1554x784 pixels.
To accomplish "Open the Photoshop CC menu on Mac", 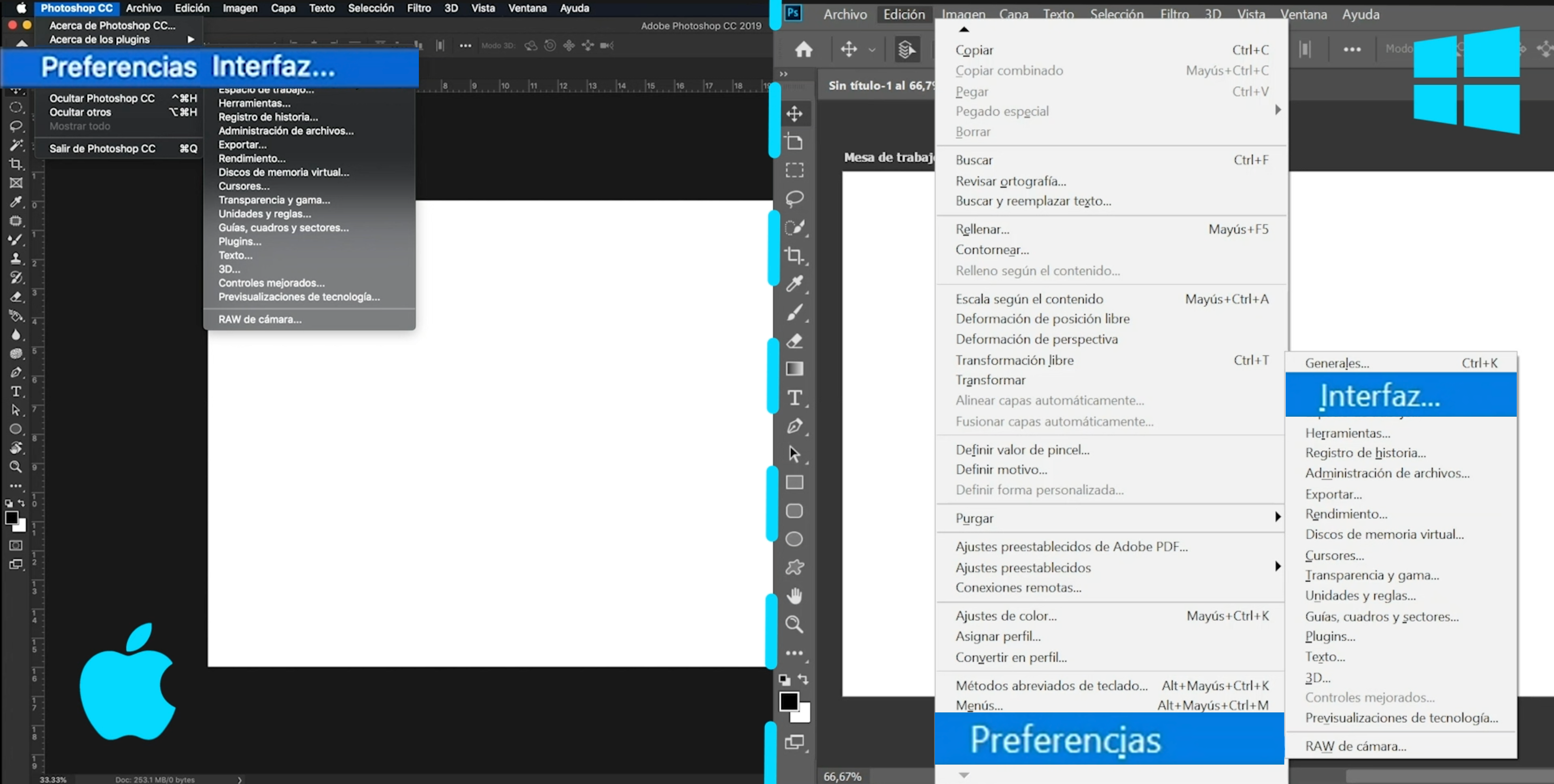I will point(76,8).
